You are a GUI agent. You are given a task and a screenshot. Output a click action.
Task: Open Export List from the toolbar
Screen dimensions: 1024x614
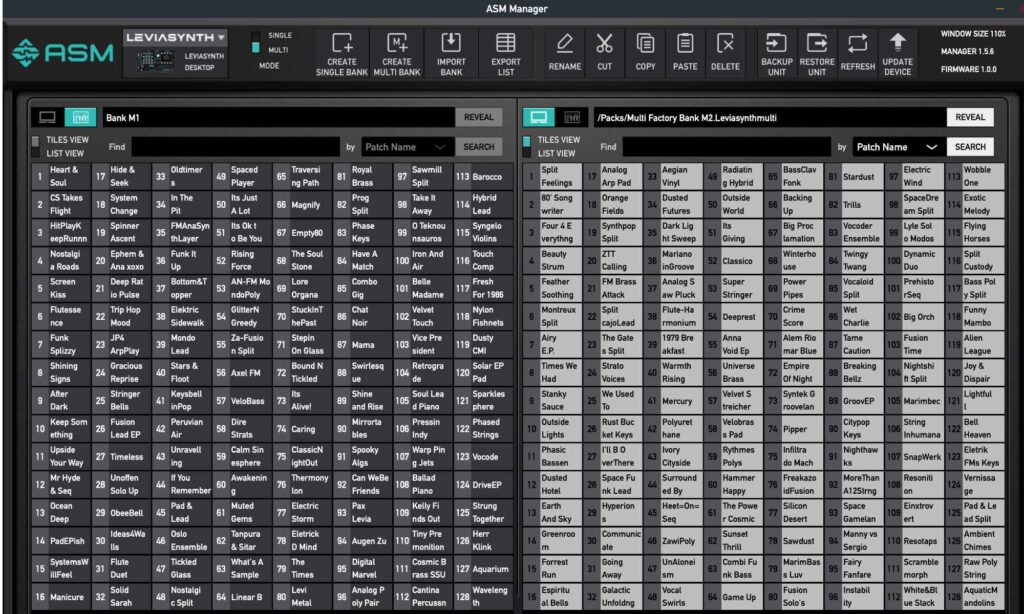506,43
